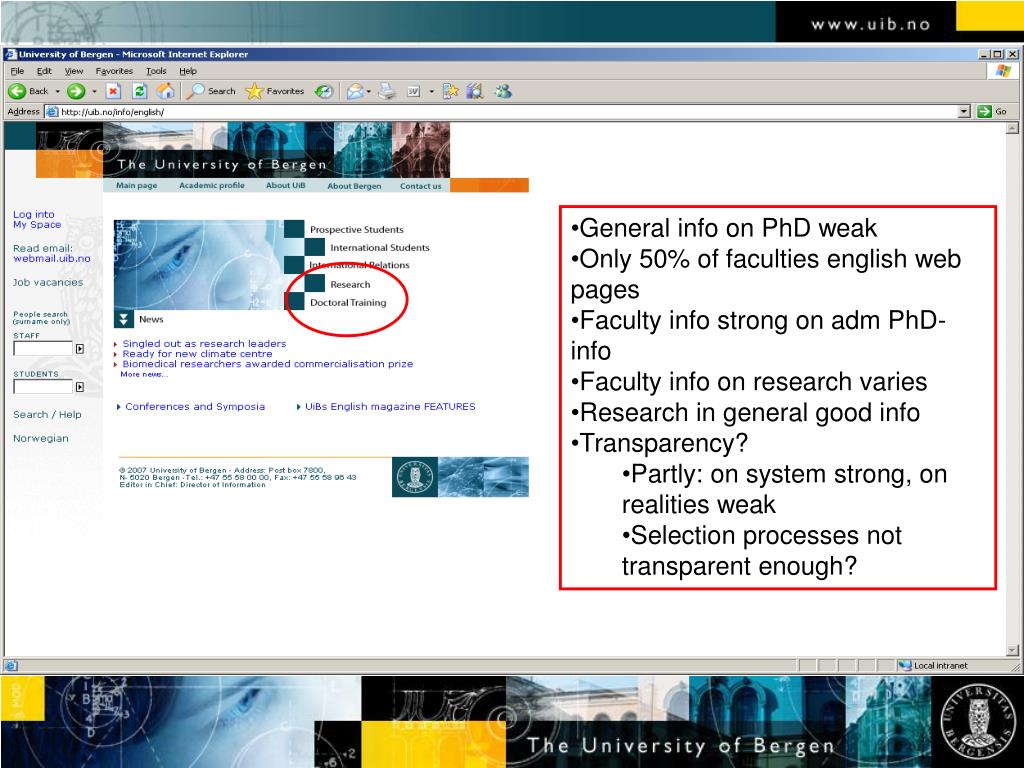Open the Job vacancies link
The width and height of the screenshot is (1024, 768).
pos(48,282)
